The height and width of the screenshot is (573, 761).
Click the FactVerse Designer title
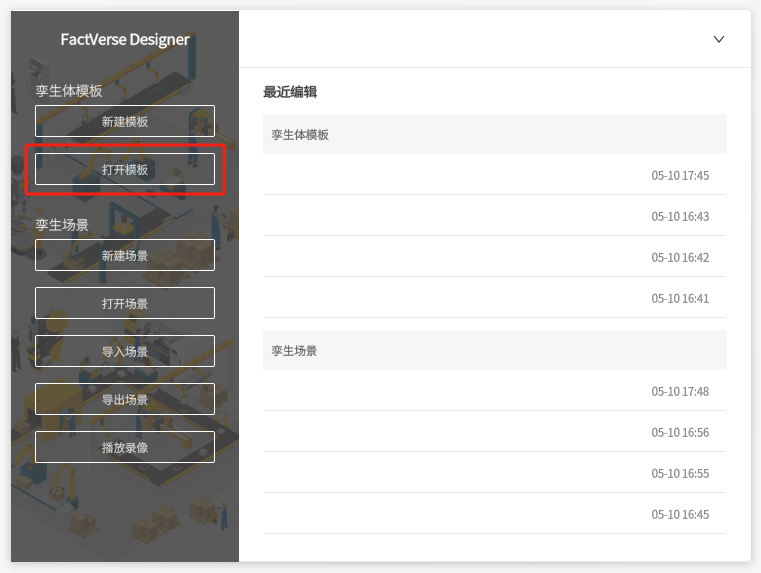(x=125, y=40)
